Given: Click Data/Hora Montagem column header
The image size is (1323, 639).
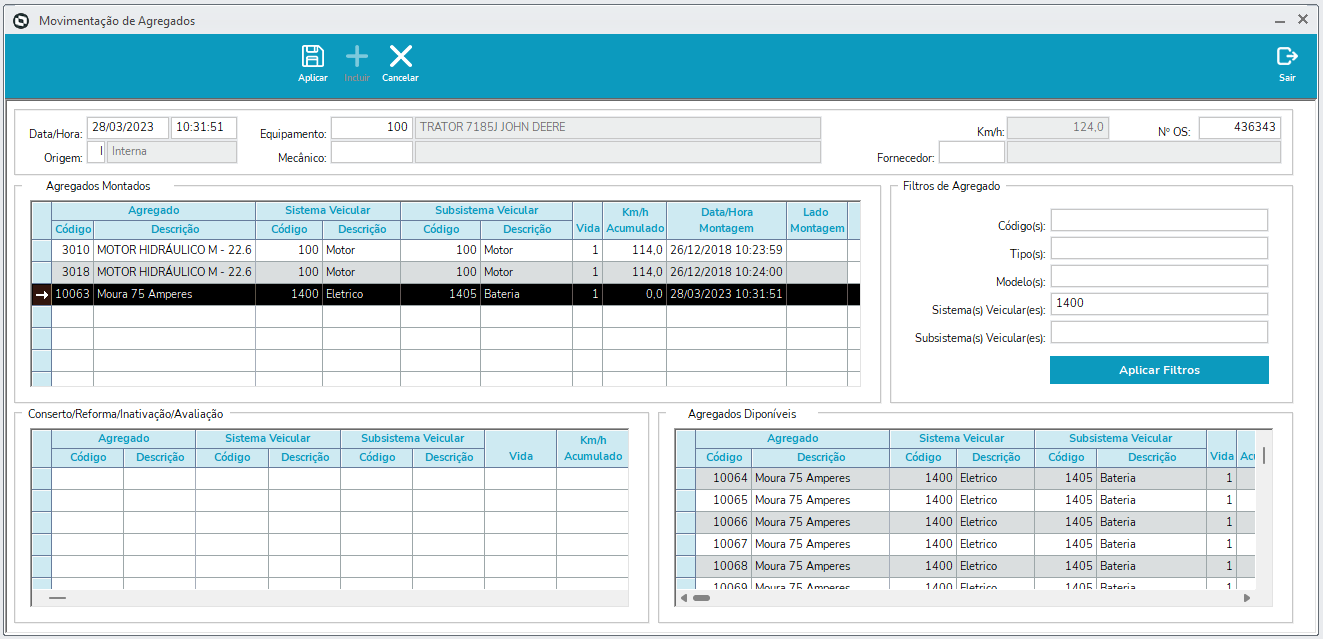Looking at the screenshot, I should (726, 220).
